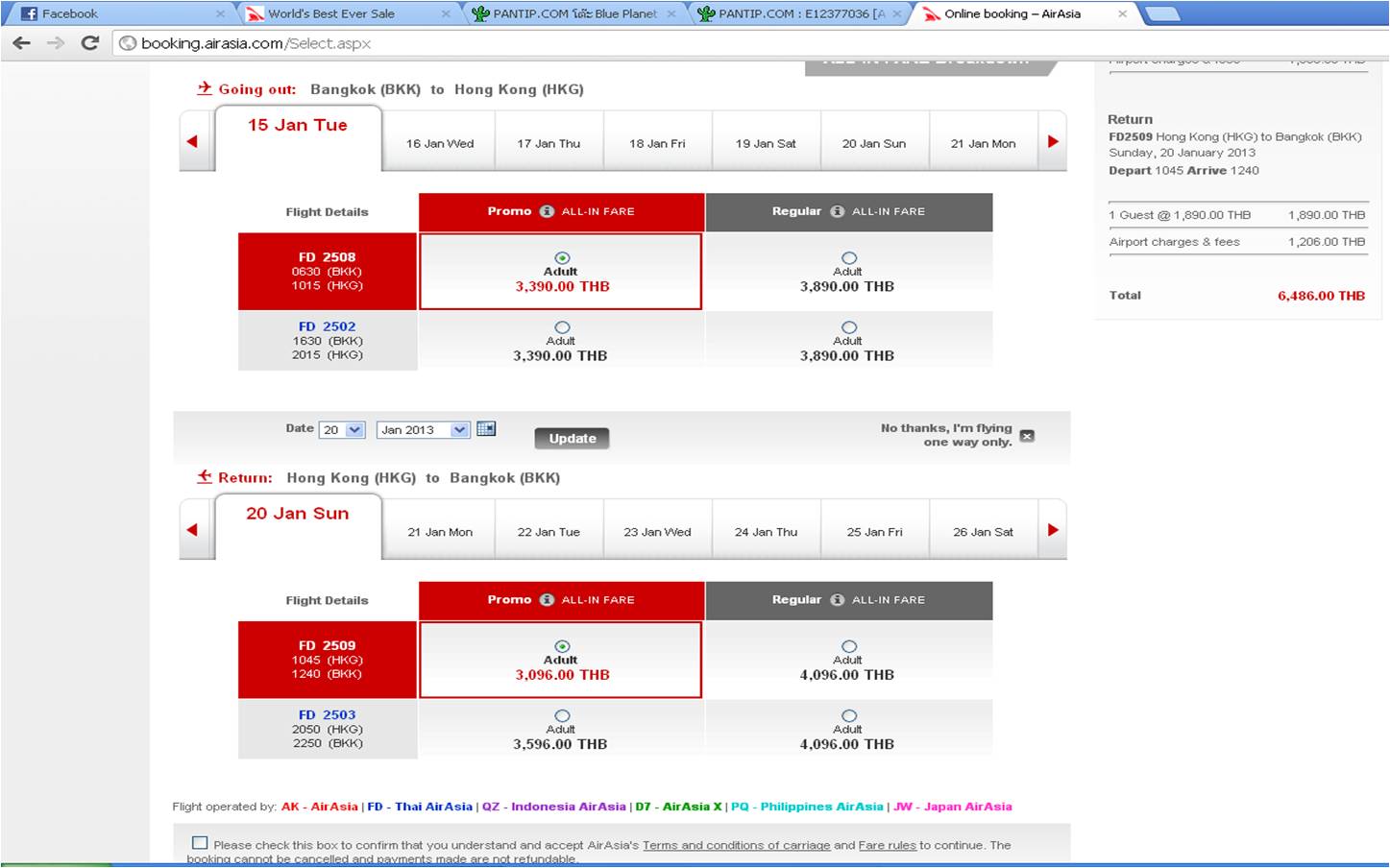Click the selected 20 Jan Sun date tab

(x=298, y=526)
